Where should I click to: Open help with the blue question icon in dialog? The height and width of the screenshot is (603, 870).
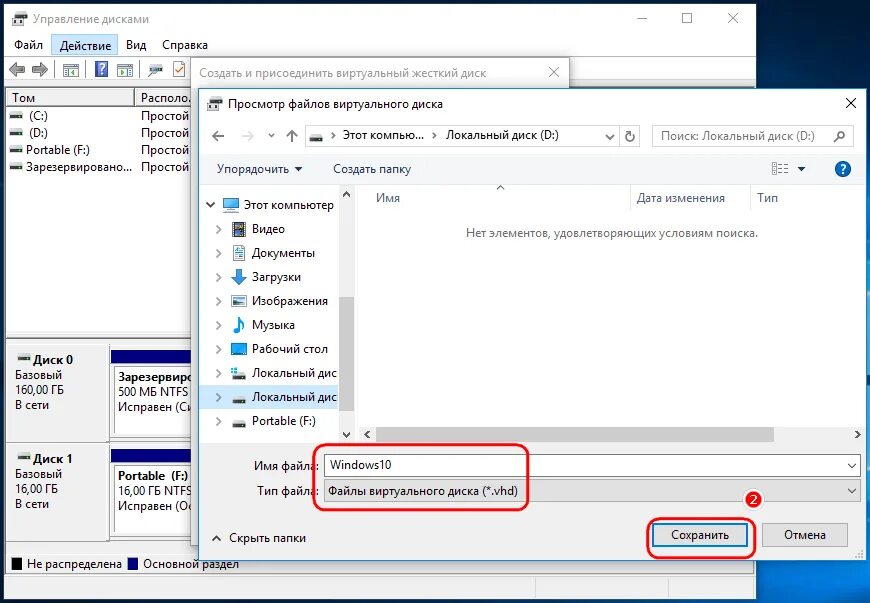[842, 169]
